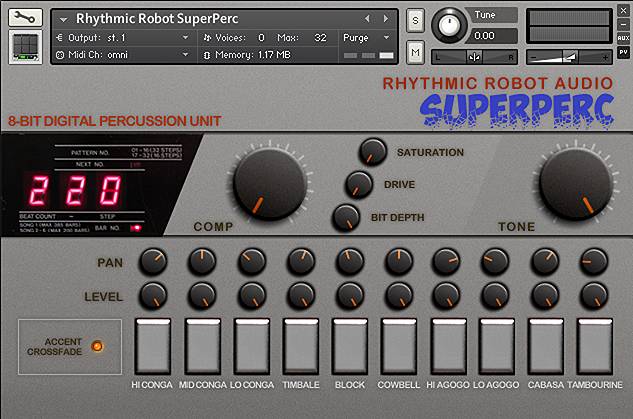Trigger the TAMBOURINE pad
Image resolution: width=633 pixels, height=419 pixels.
click(595, 346)
